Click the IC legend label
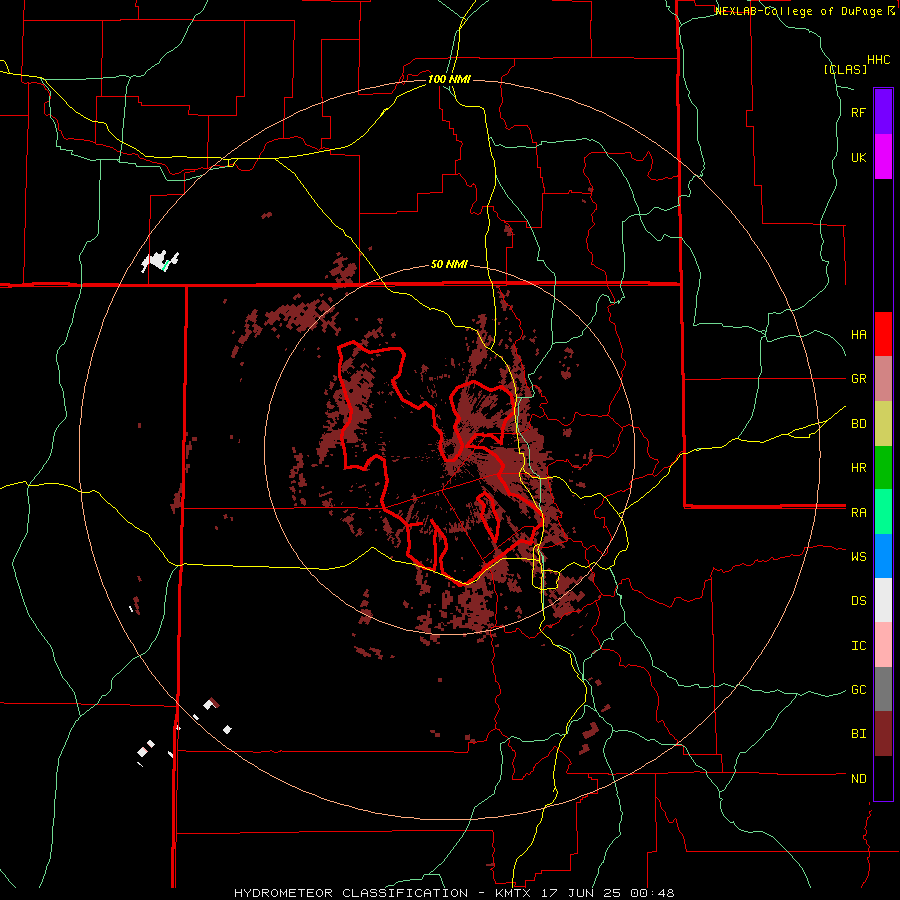 pos(859,646)
